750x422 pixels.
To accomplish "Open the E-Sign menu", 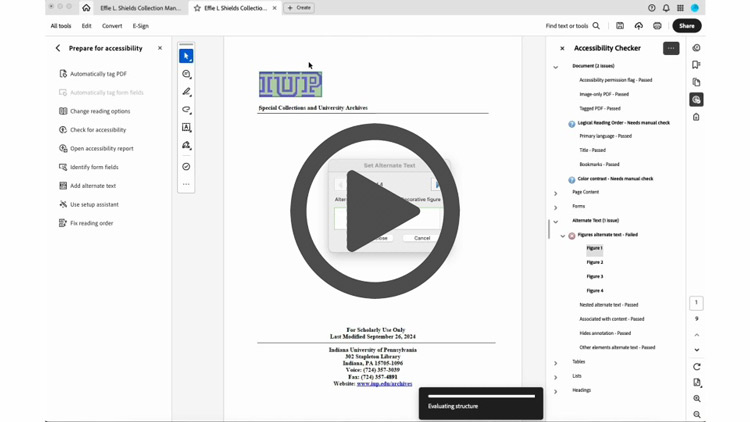I will click(x=141, y=26).
